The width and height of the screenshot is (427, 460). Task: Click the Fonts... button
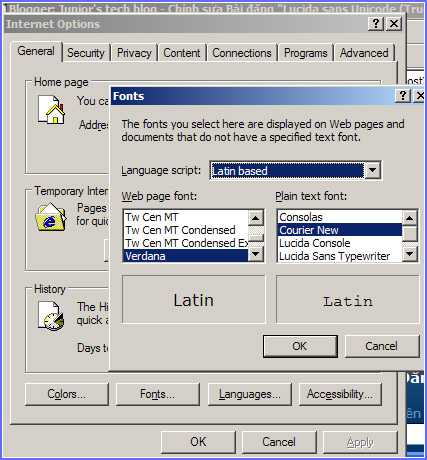[x=158, y=394]
